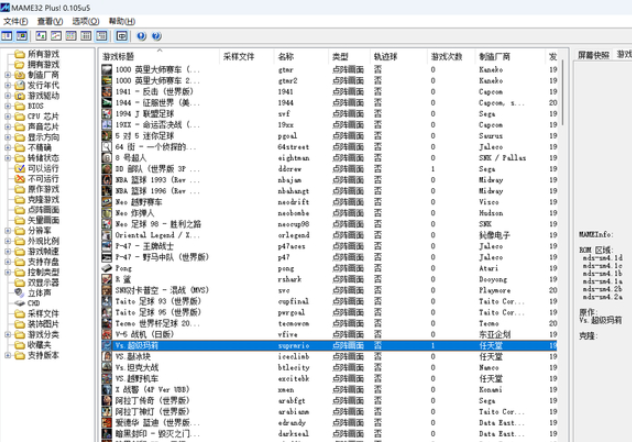Image resolution: width=632 pixels, height=442 pixels.
Task: Click the icon for Neo 炸弹人
Action: pyautogui.click(x=107, y=213)
